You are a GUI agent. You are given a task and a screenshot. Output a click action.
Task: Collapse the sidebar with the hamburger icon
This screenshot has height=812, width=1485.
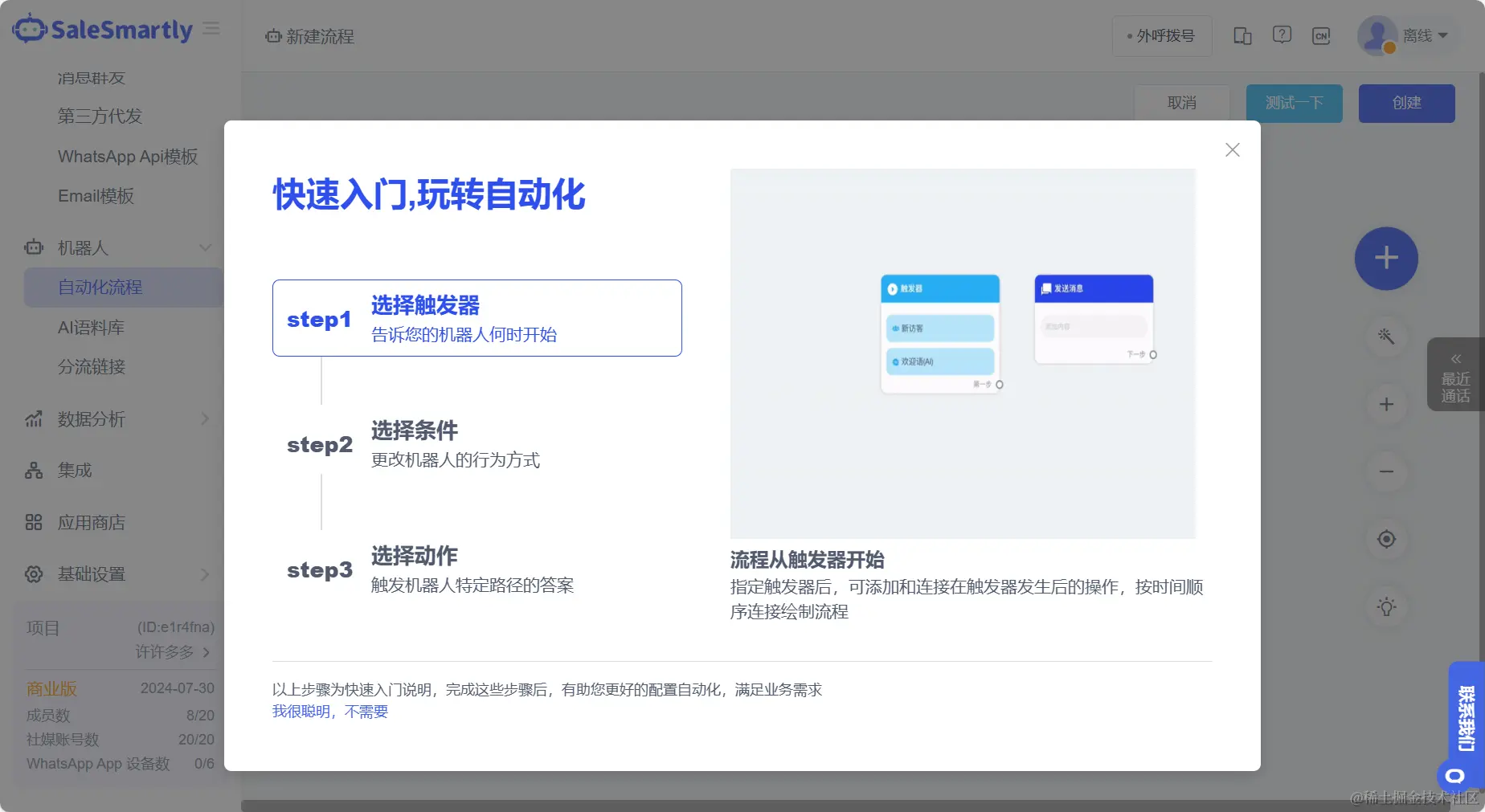pyautogui.click(x=211, y=29)
